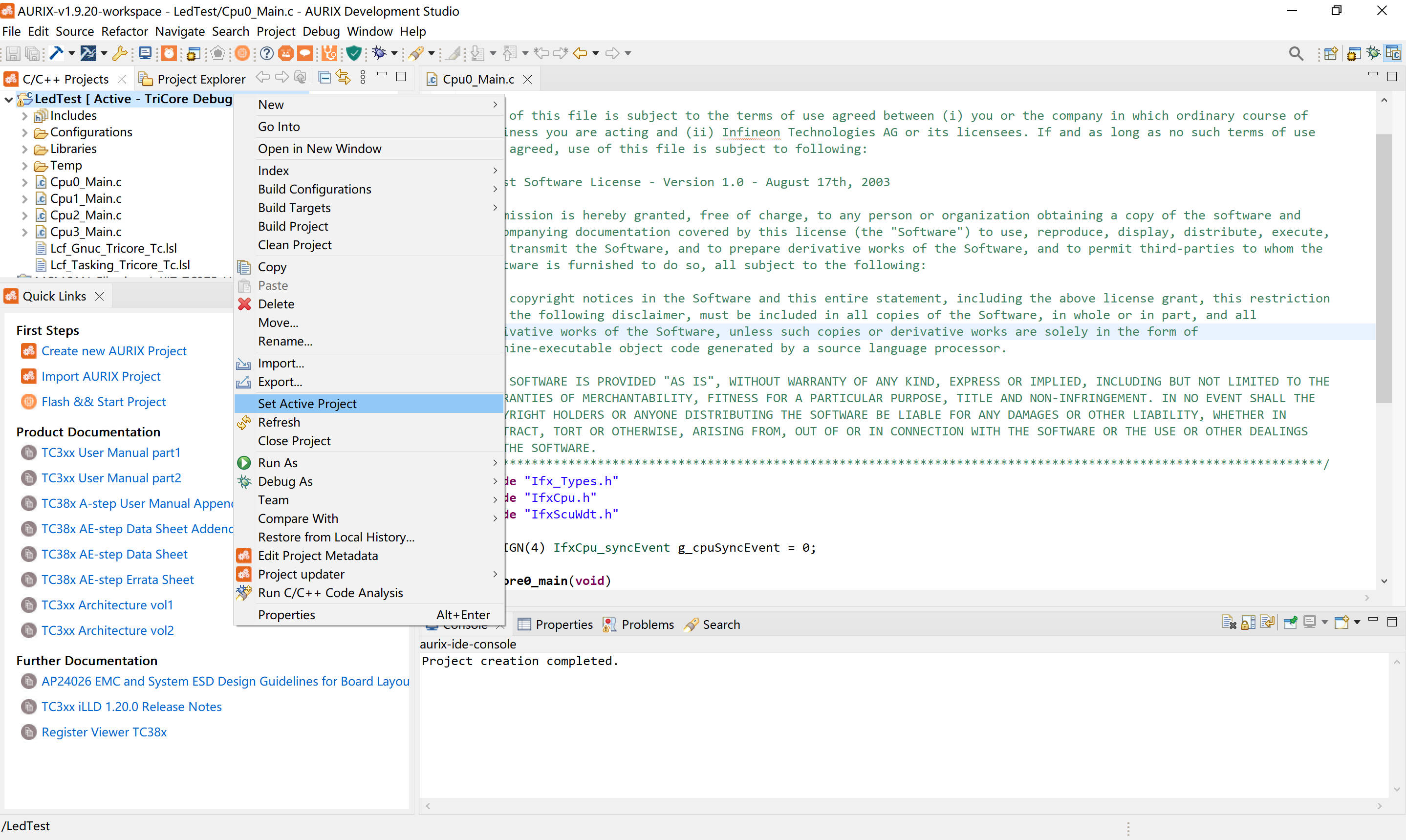Toggle Word Wrap in console toolbar
Screen dimensions: 1406x840
1267,623
